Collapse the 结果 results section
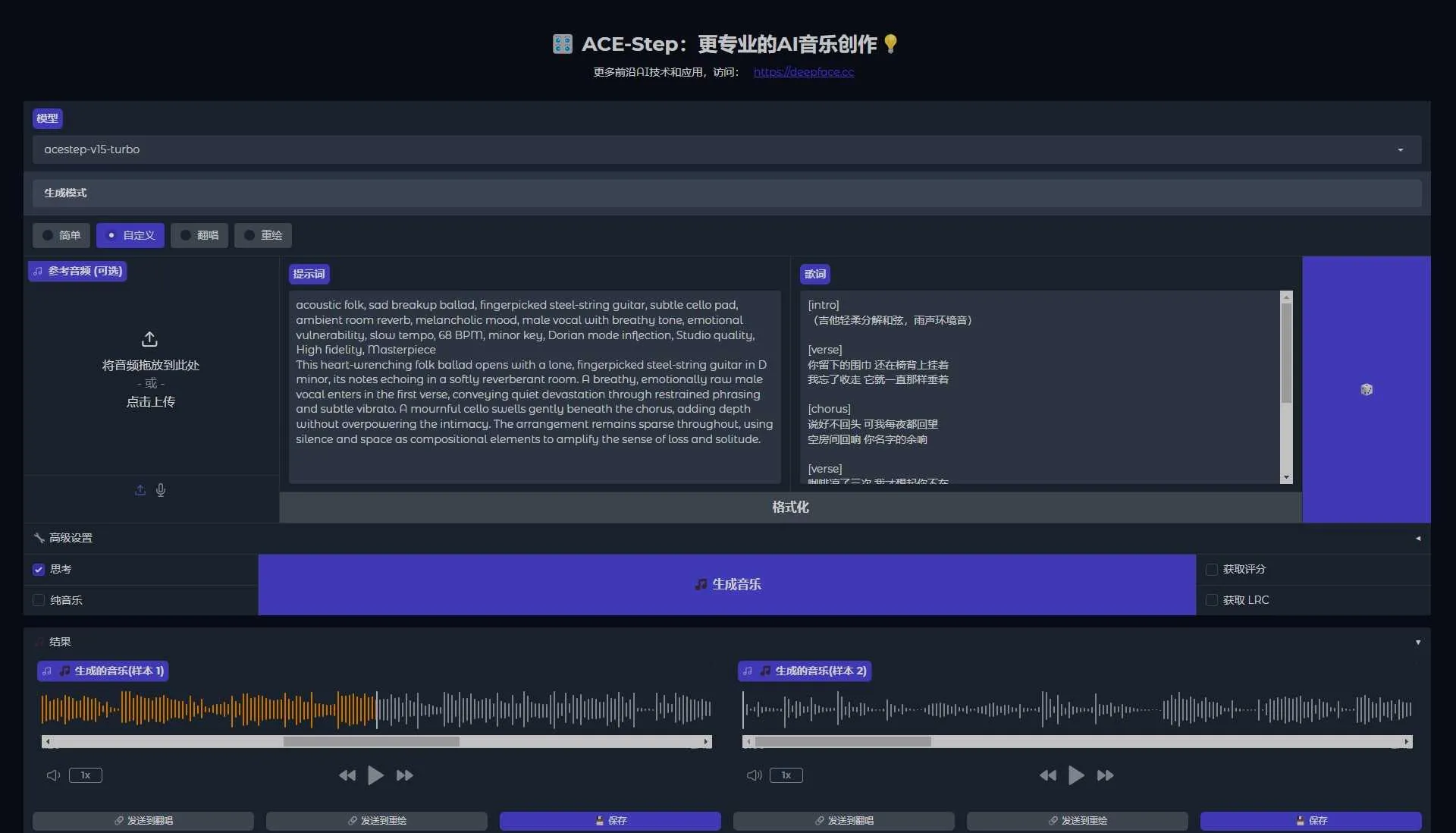 [x=1418, y=642]
